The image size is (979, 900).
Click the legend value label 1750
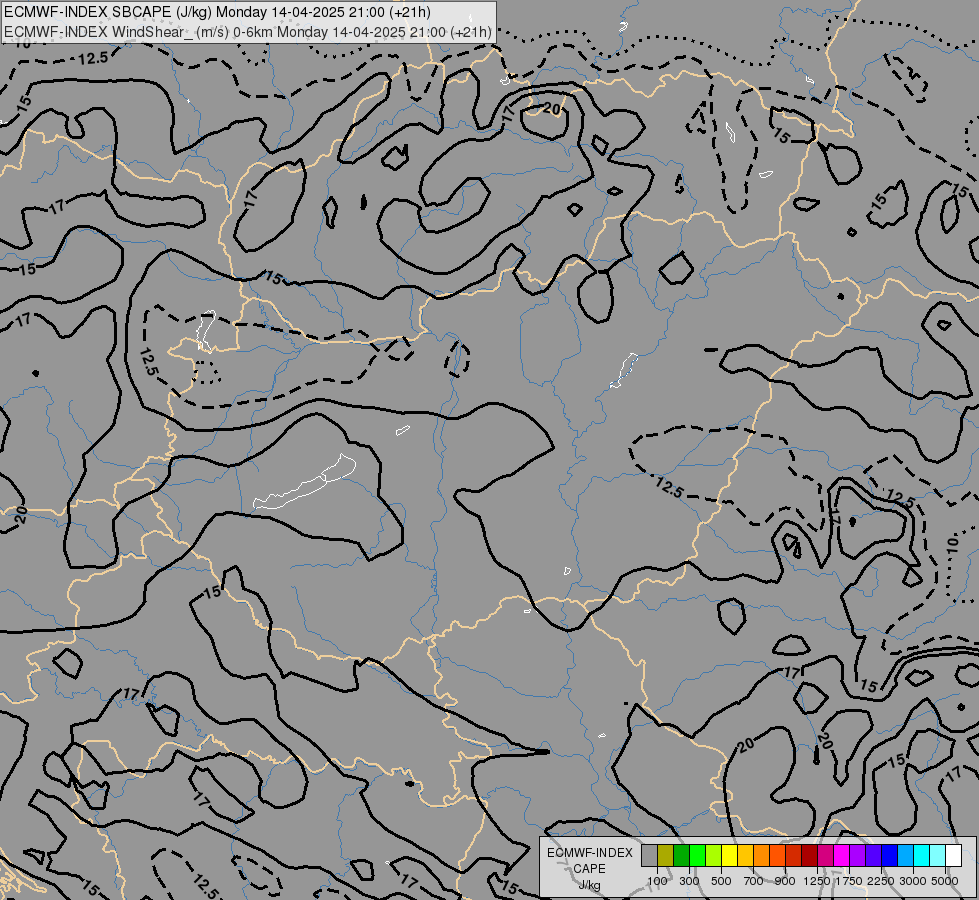[x=849, y=881]
